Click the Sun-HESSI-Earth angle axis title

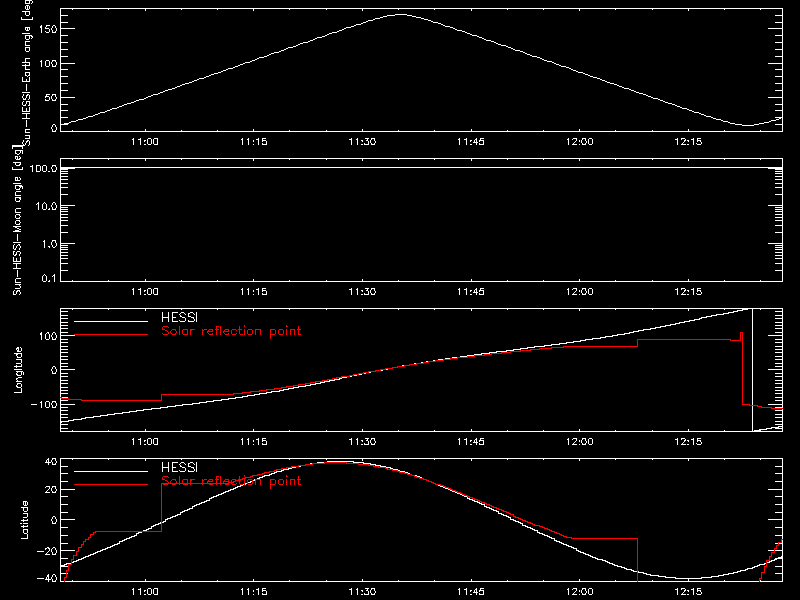pos(27,71)
